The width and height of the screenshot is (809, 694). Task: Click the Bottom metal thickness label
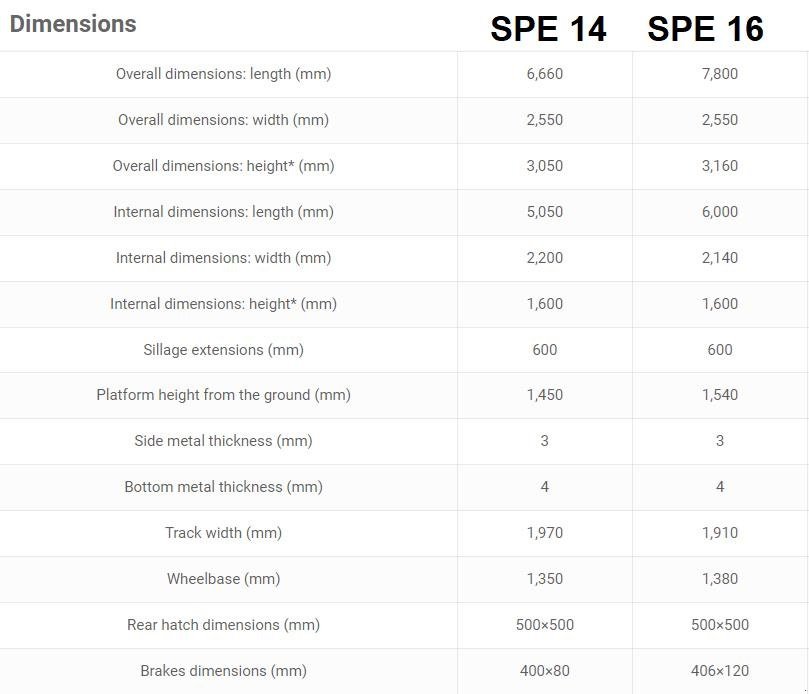pyautogui.click(x=223, y=487)
